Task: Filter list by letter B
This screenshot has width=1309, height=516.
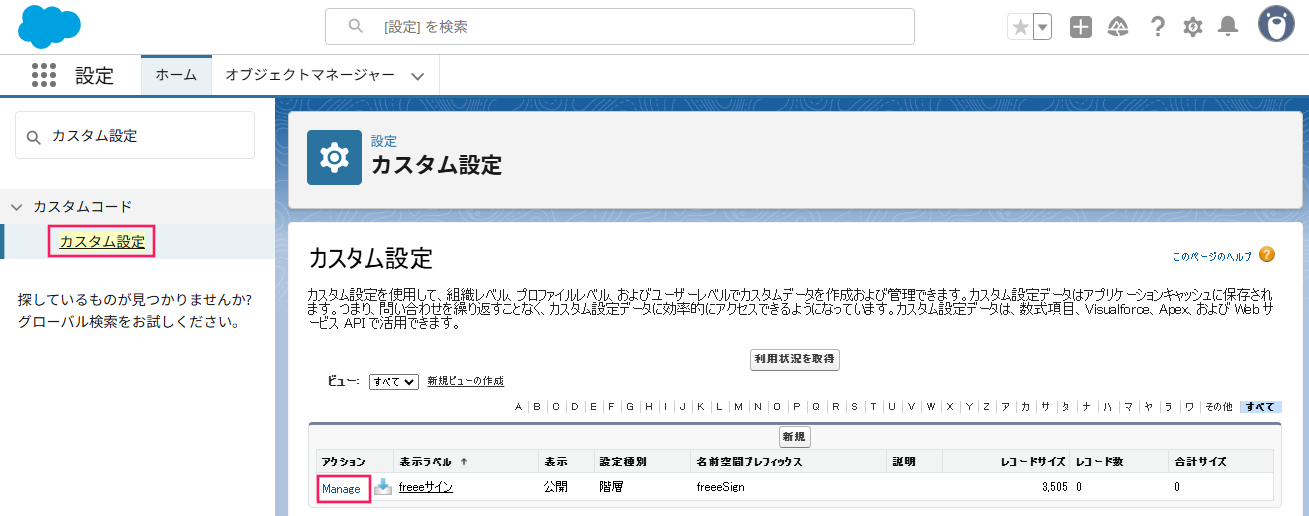Action: coord(537,407)
